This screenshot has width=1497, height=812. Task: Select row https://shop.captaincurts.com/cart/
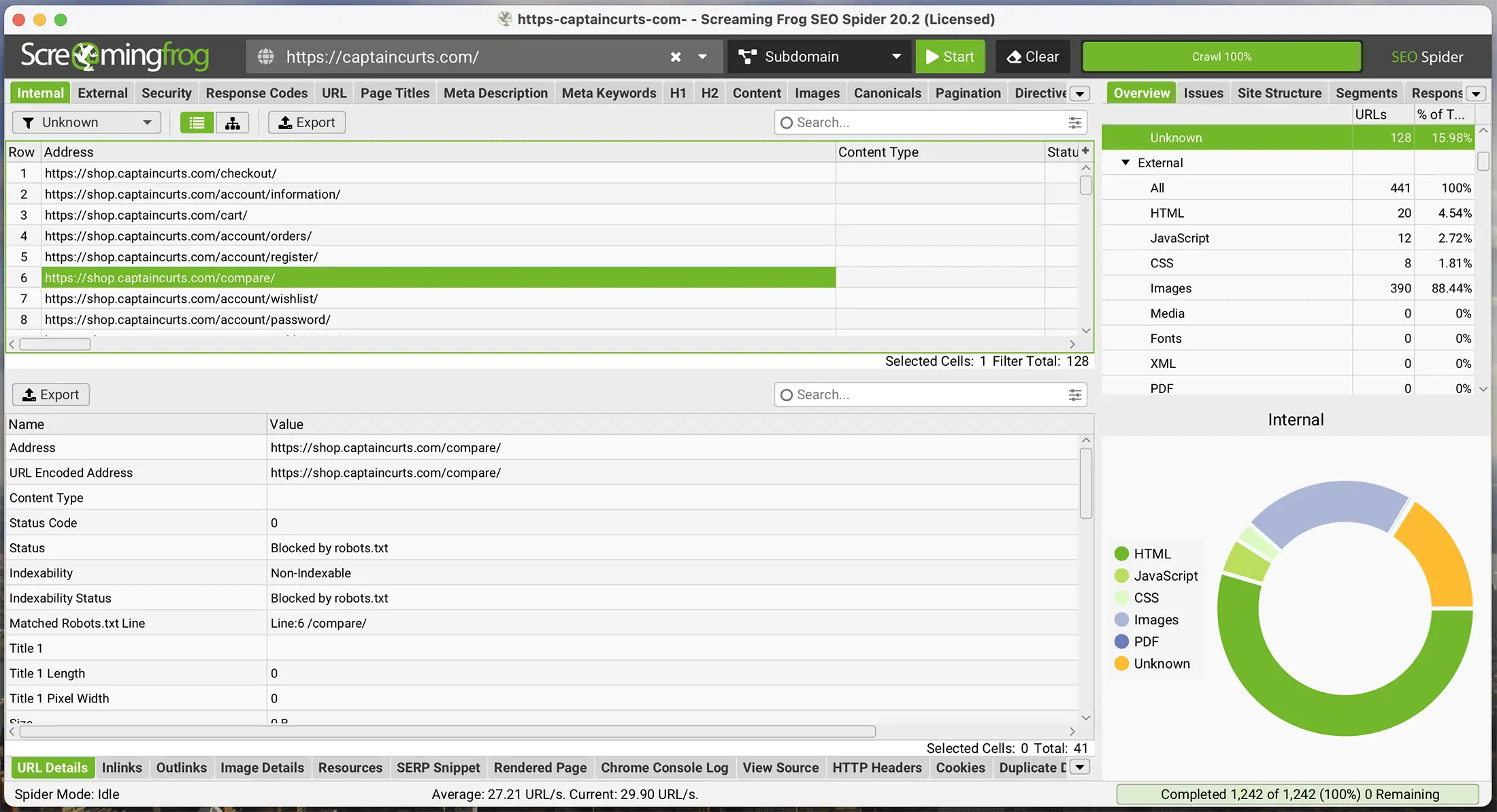[438, 215]
